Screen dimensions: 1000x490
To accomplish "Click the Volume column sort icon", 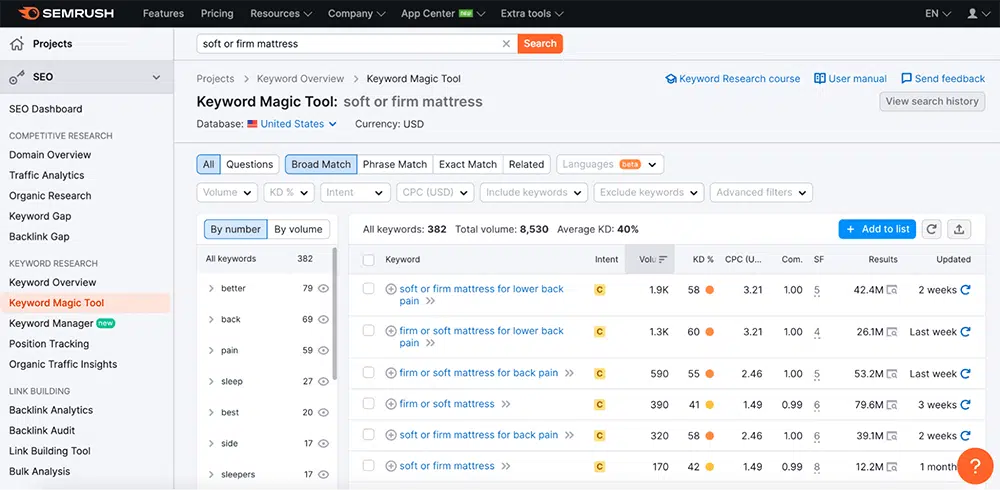I will tap(663, 260).
